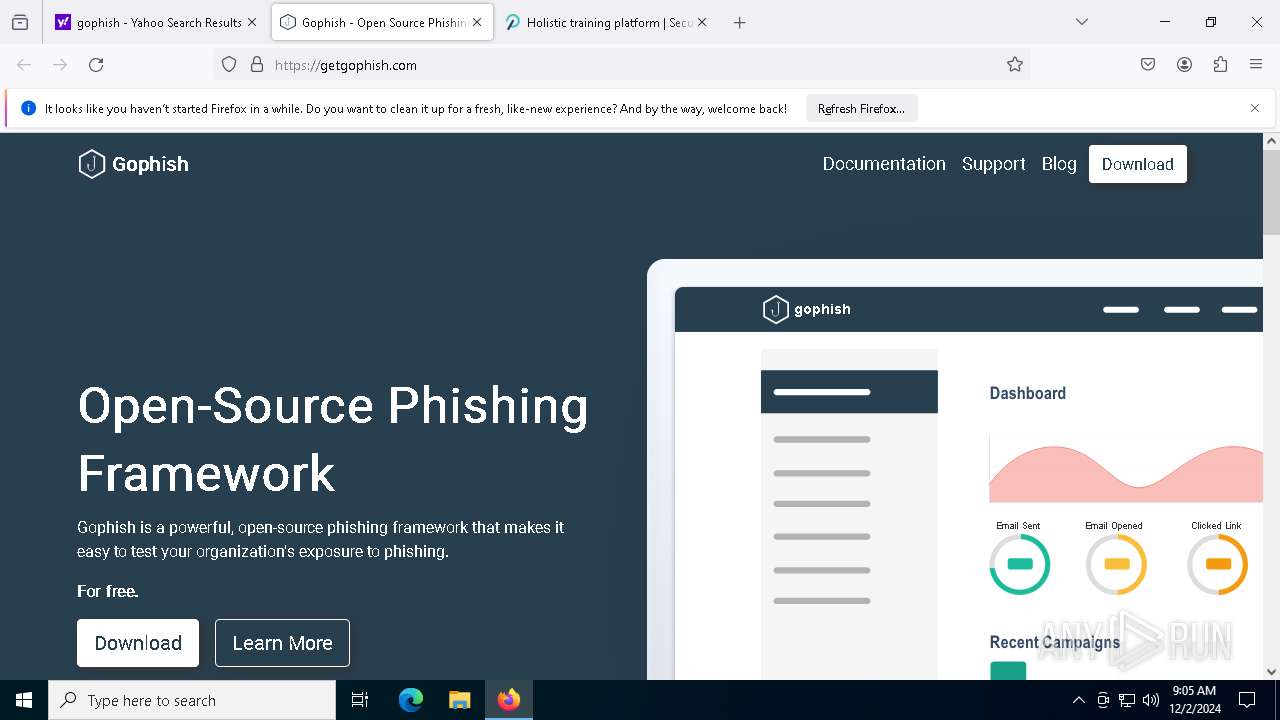Open the Windows Start menu
1280x720 pixels.
point(24,700)
